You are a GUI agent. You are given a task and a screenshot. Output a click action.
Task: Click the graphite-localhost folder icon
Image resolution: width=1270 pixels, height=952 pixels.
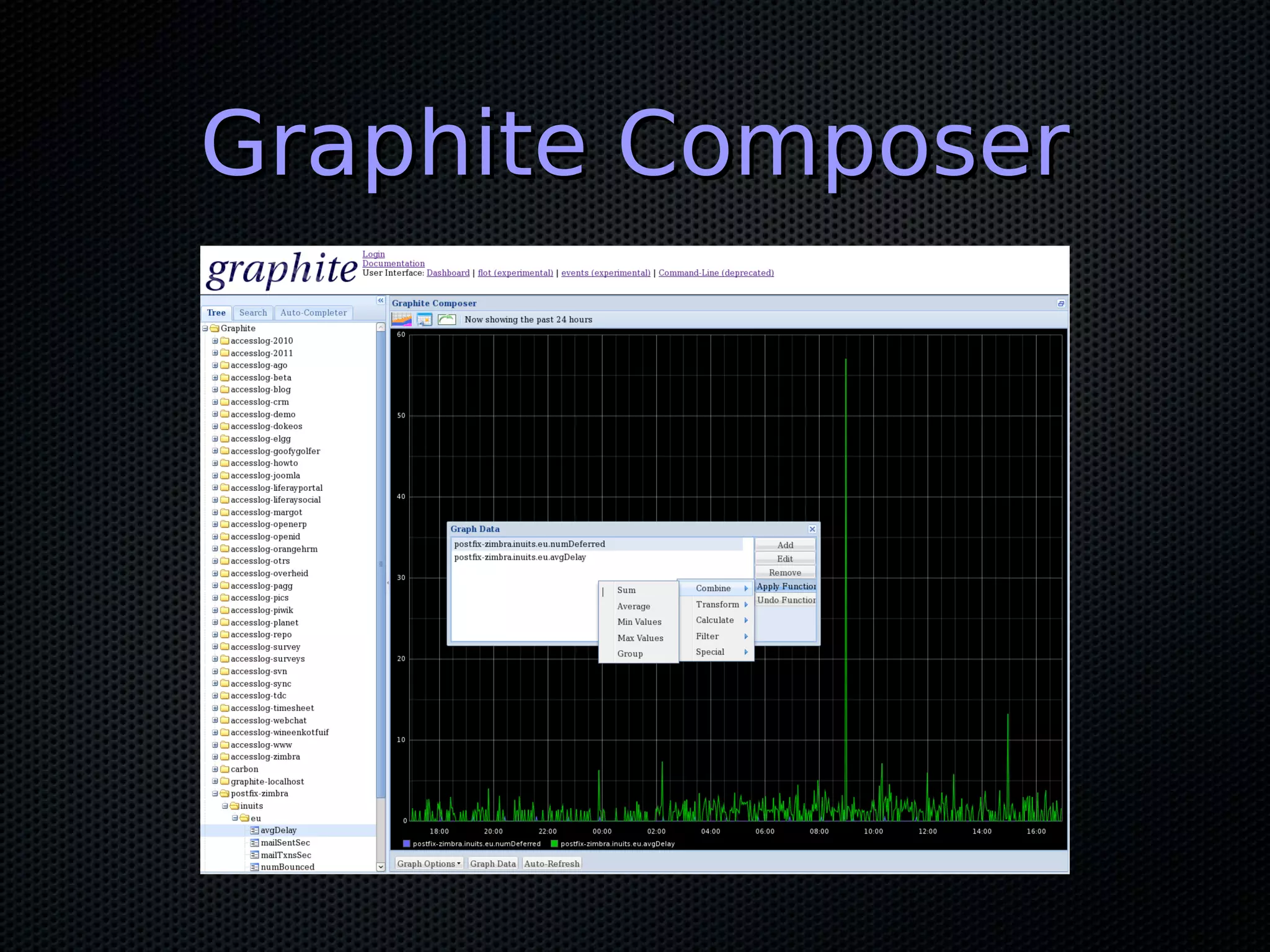click(x=224, y=781)
